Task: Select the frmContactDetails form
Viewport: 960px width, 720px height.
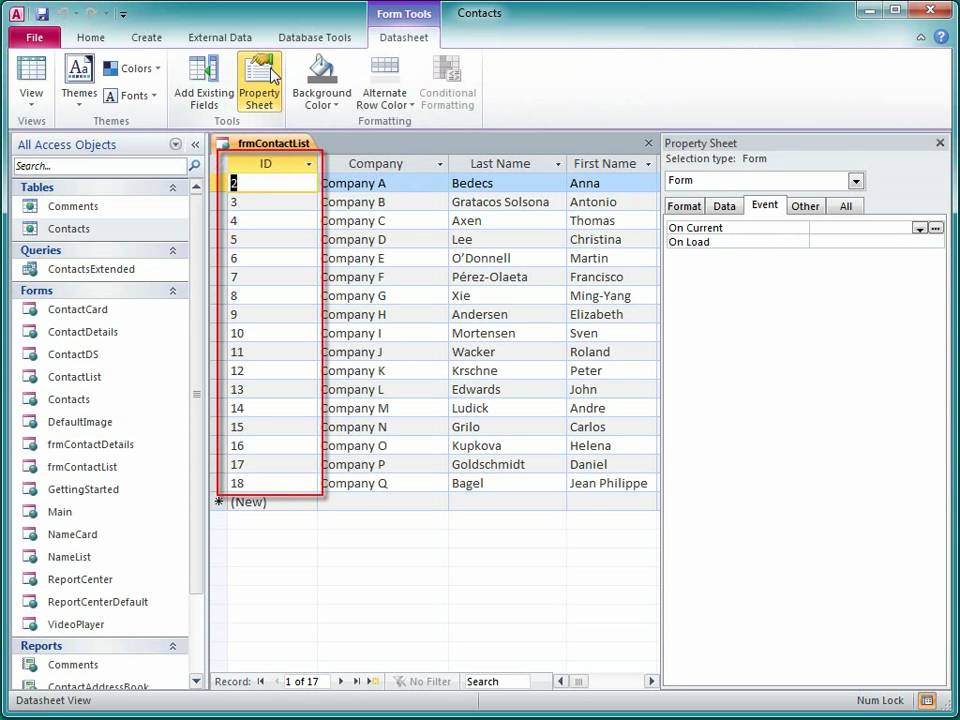Action: point(100,444)
